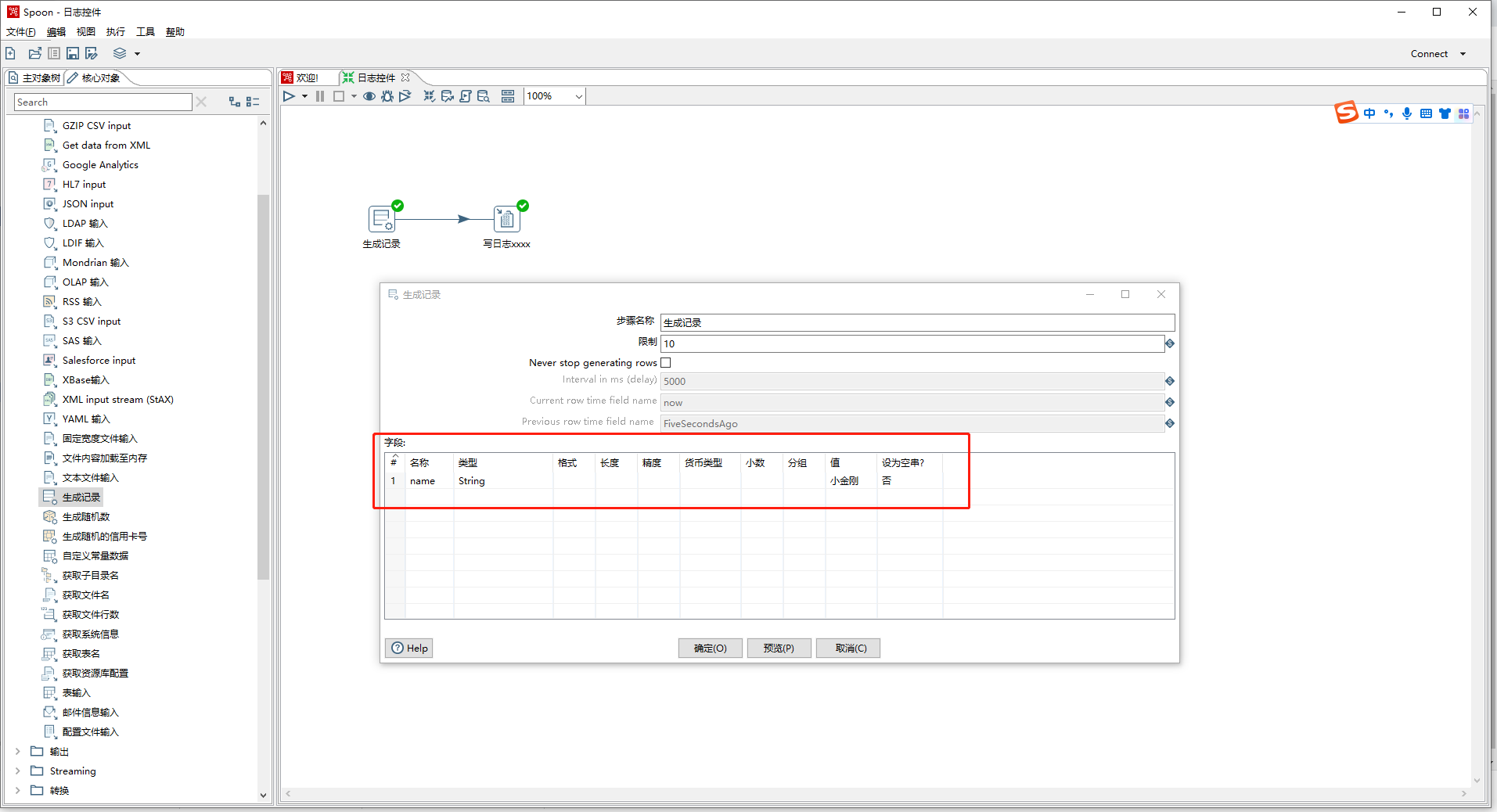Run the transformation with the play icon
1497x812 pixels.
pos(289,96)
